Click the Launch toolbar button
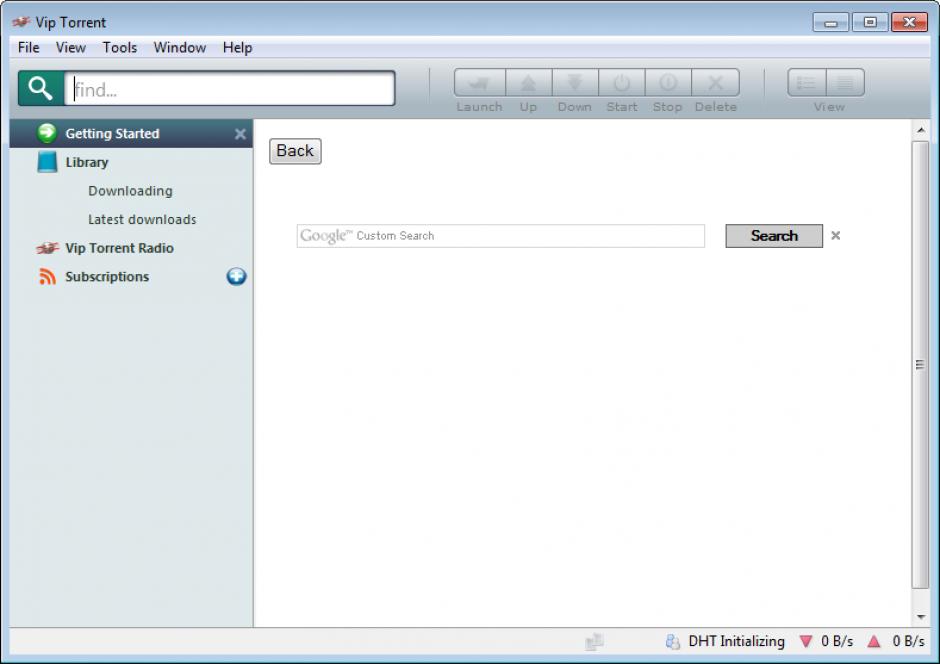The height and width of the screenshot is (664, 940). point(480,83)
